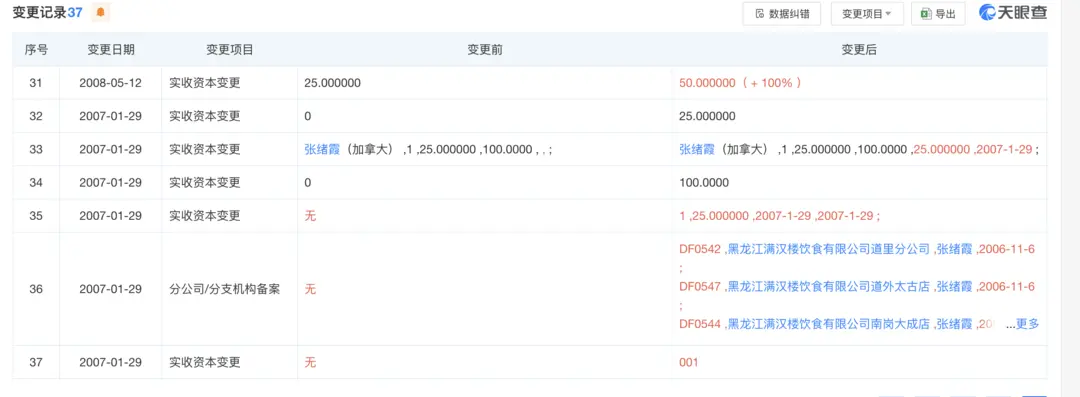Click the 变更后 column header

click(x=859, y=50)
